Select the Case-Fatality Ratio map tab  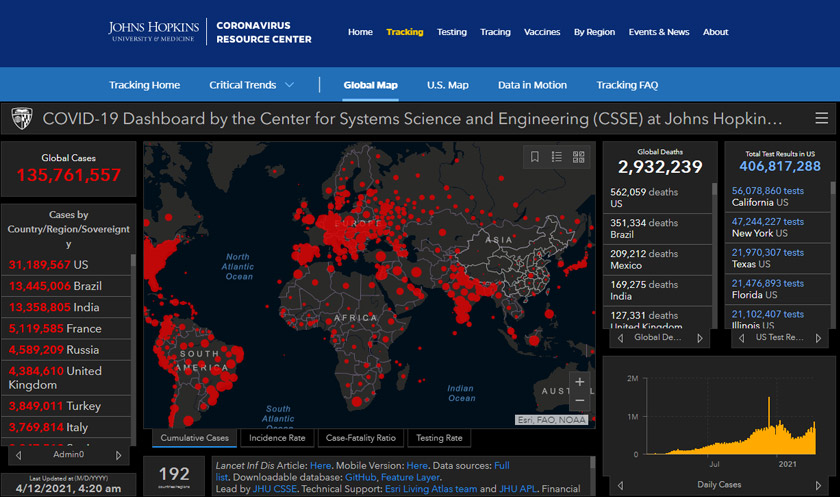tap(361, 438)
